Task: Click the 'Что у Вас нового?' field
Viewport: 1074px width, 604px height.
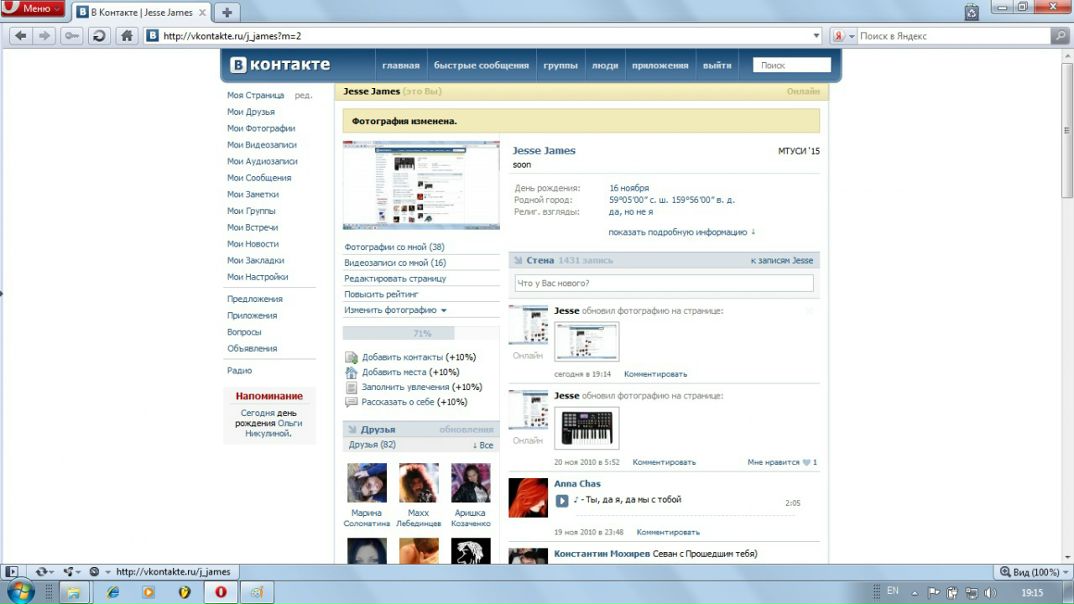Action: (663, 284)
